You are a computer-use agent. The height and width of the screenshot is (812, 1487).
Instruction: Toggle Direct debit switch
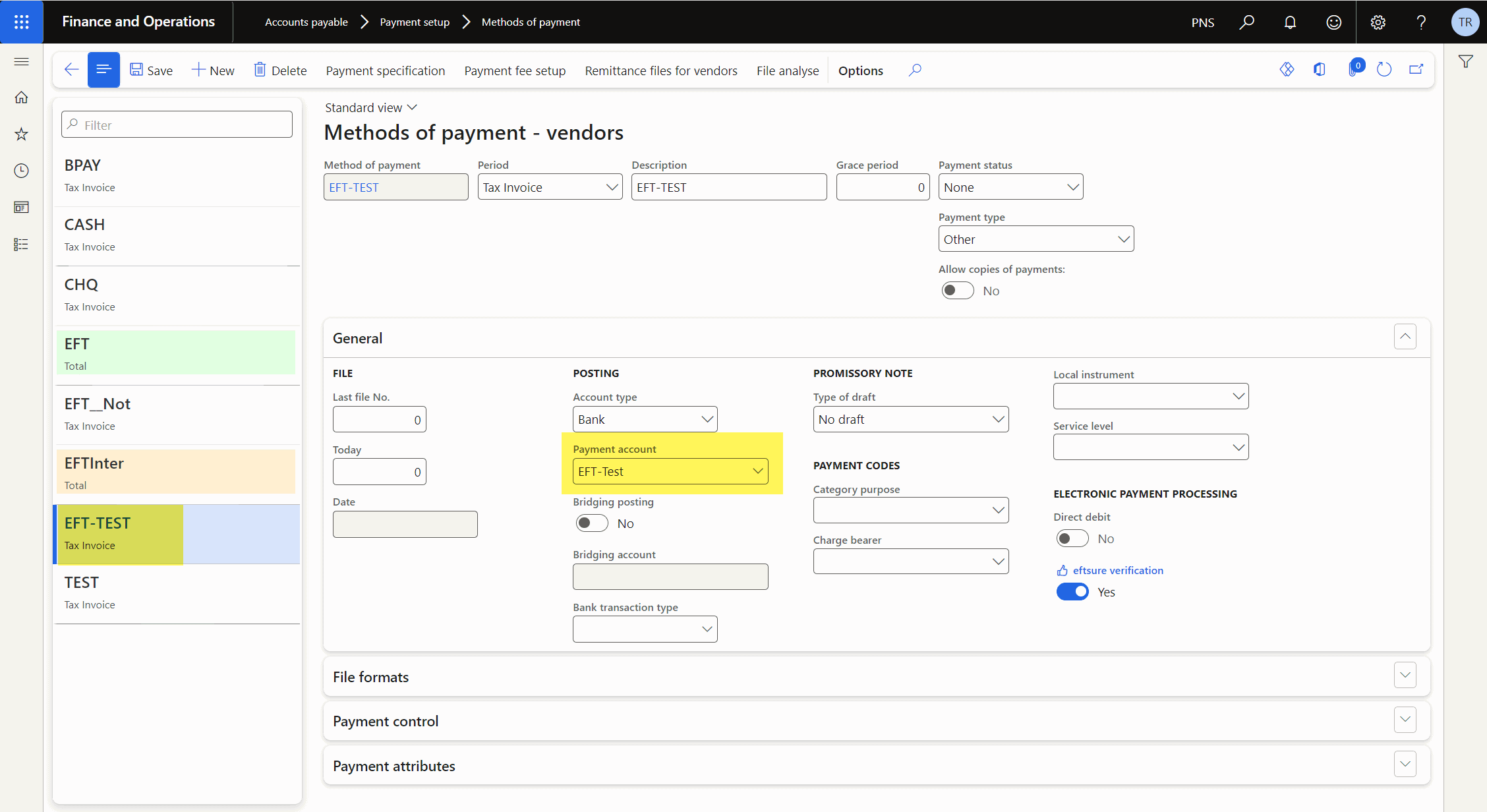1072,538
